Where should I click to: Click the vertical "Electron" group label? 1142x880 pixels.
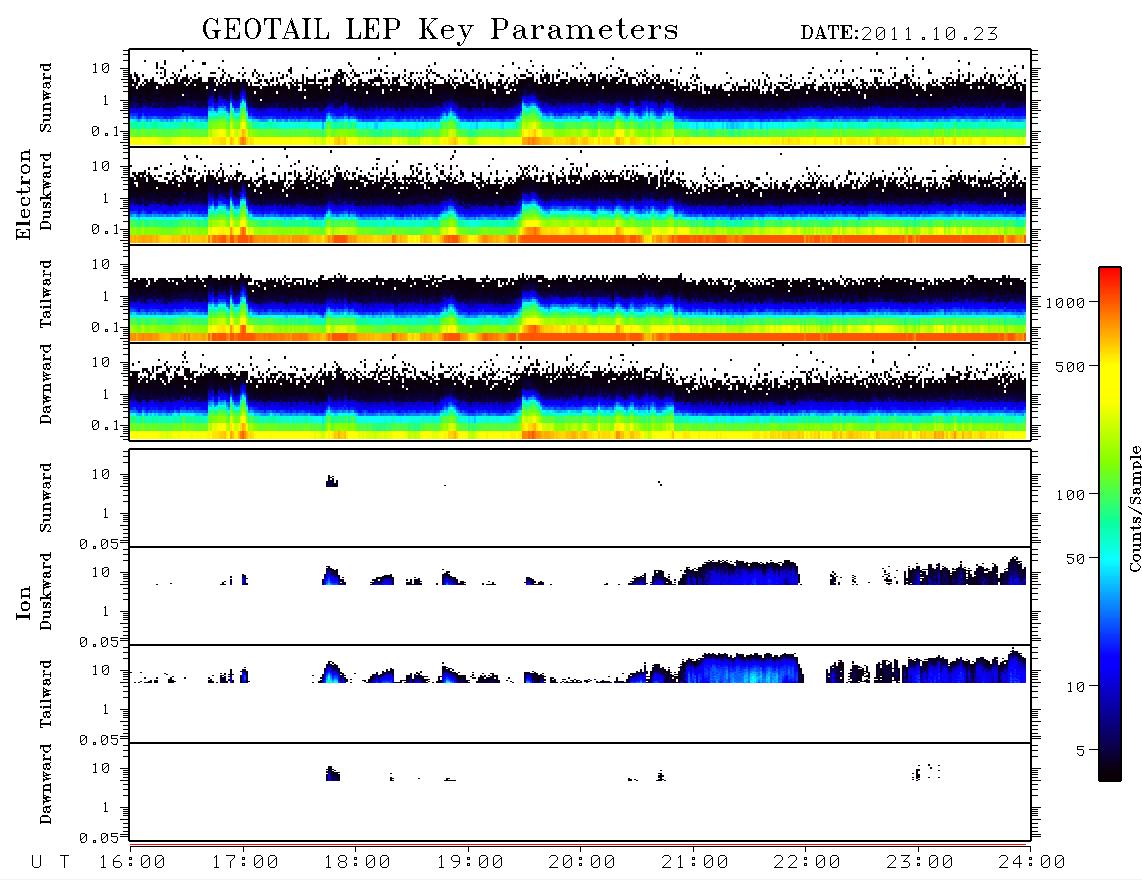click(23, 195)
